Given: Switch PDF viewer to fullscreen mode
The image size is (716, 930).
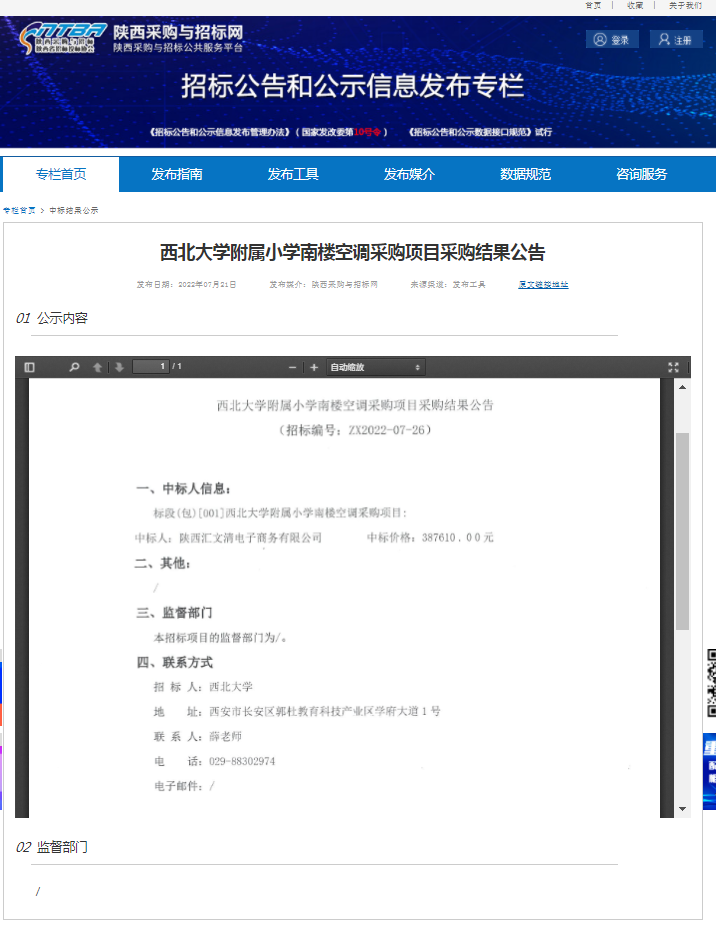Looking at the screenshot, I should click(x=673, y=367).
